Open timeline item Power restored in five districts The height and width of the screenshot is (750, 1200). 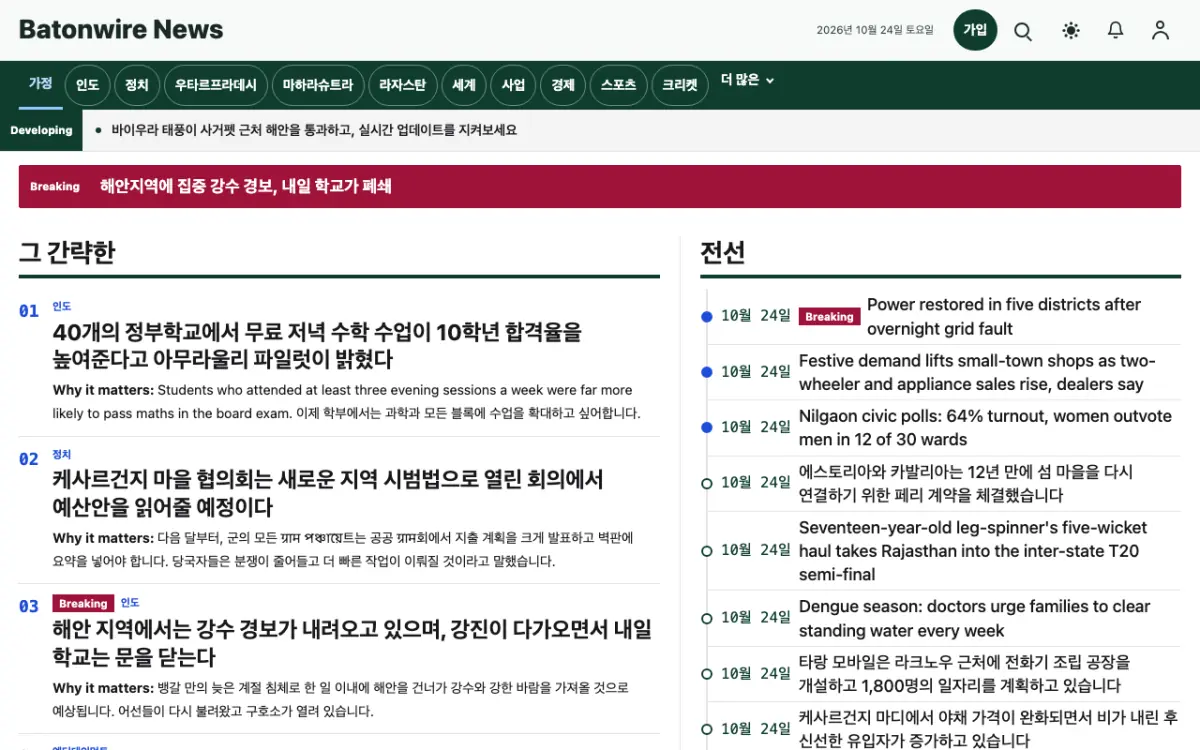pyautogui.click(x=1004, y=317)
